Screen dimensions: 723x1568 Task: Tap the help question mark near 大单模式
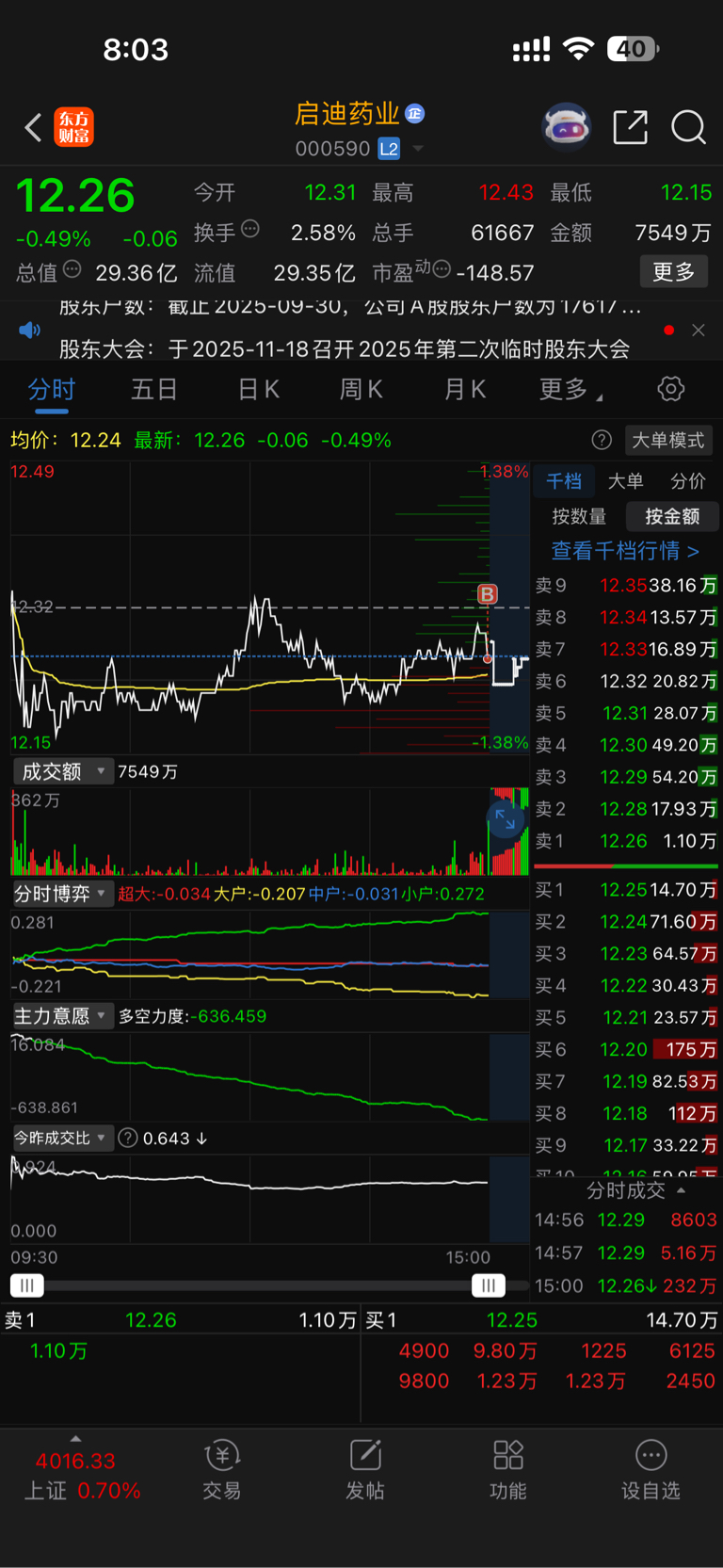point(602,440)
